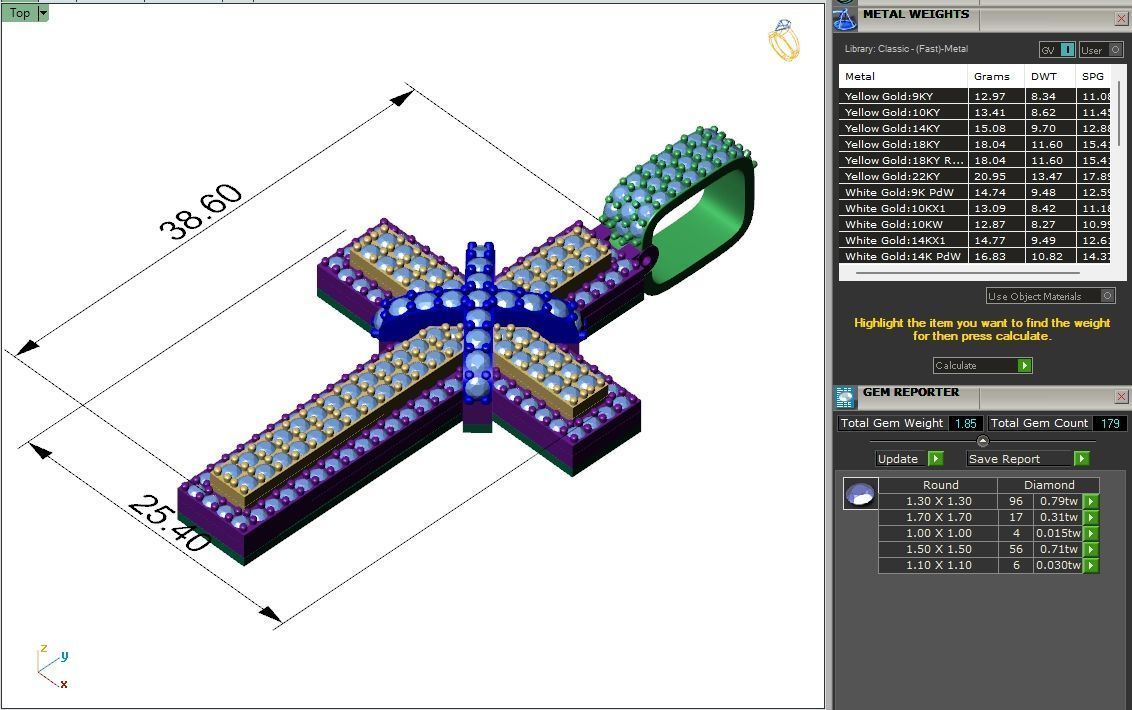Select the White Gold:14KX1 row
Image resolution: width=1132 pixels, height=710 pixels.
[x=974, y=240]
